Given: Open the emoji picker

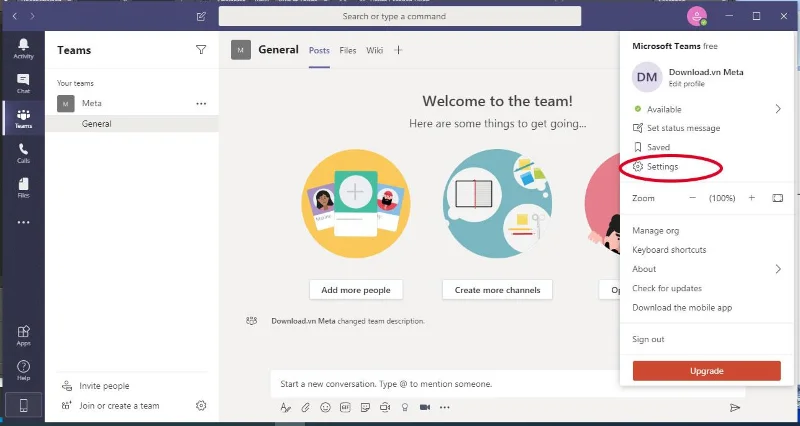Looking at the screenshot, I should coord(325,407).
